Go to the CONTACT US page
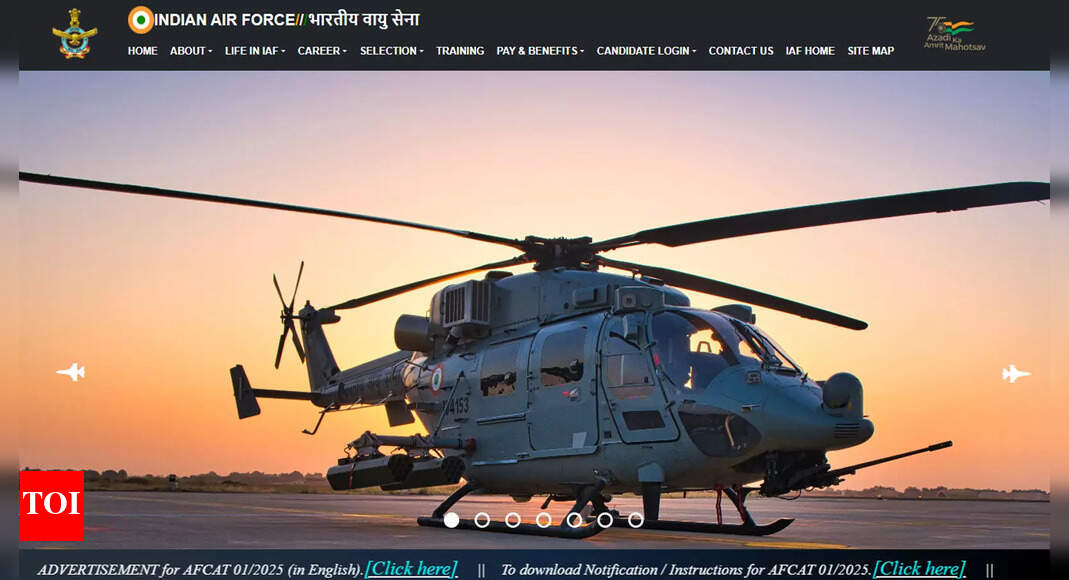Viewport: 1069px width, 580px height. pos(741,51)
